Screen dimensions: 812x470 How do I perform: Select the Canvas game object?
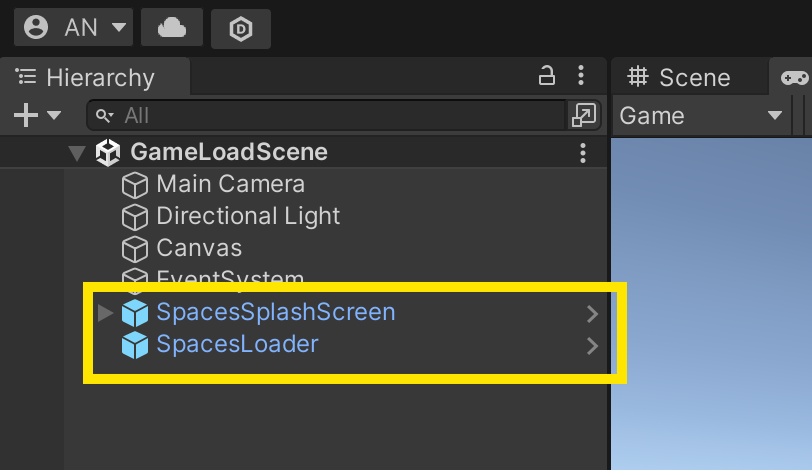click(198, 247)
